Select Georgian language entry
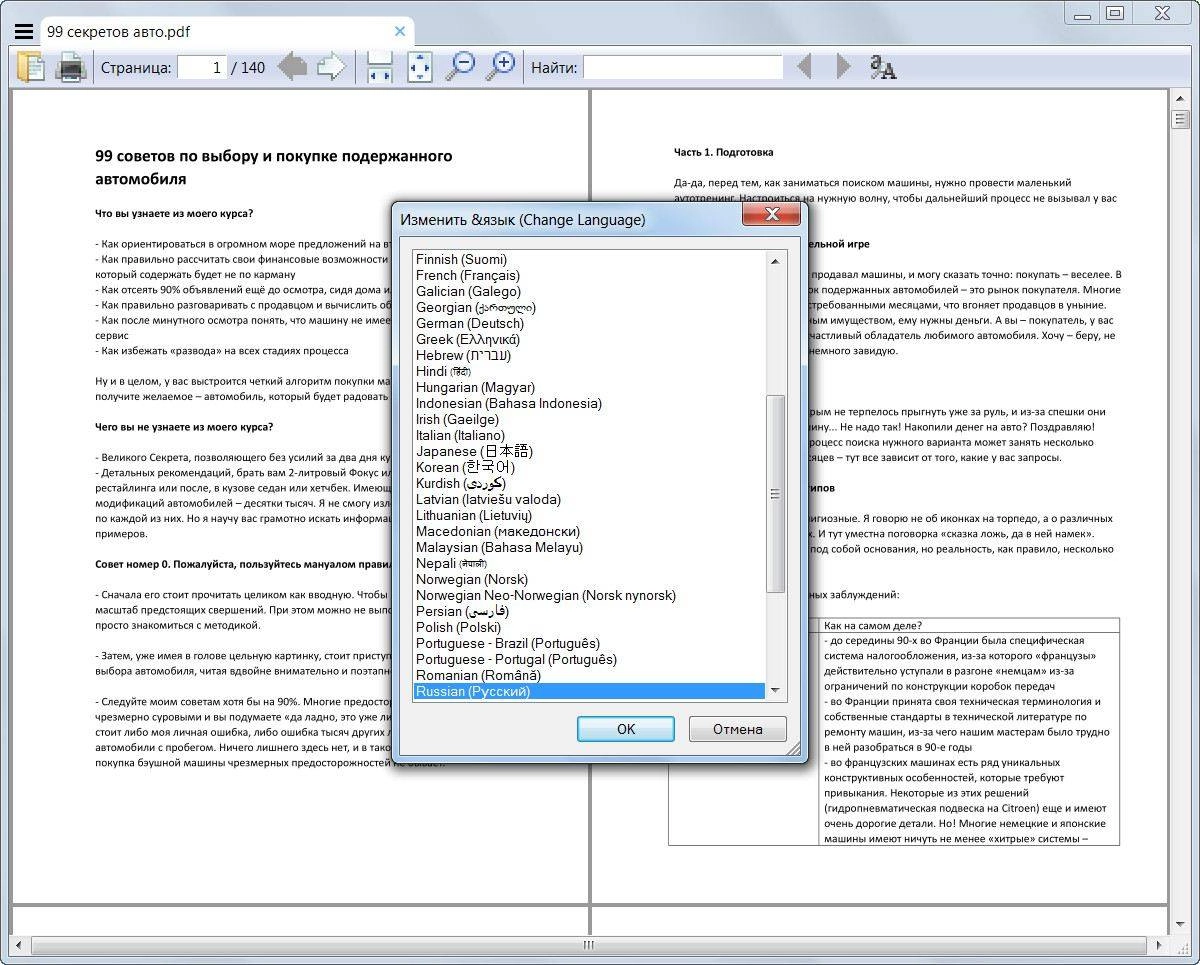This screenshot has width=1200, height=965. pyautogui.click(x=589, y=307)
